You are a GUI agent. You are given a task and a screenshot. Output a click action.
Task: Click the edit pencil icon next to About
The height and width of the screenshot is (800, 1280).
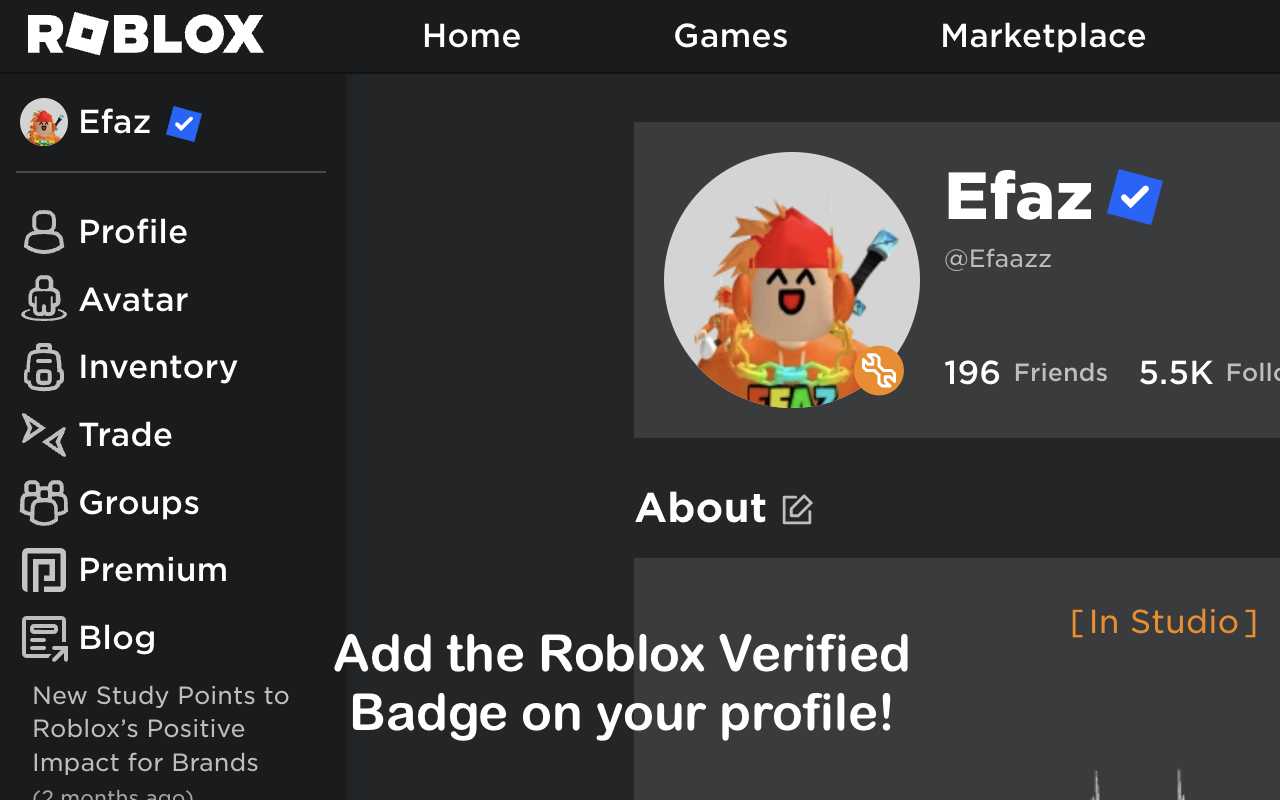[797, 509]
